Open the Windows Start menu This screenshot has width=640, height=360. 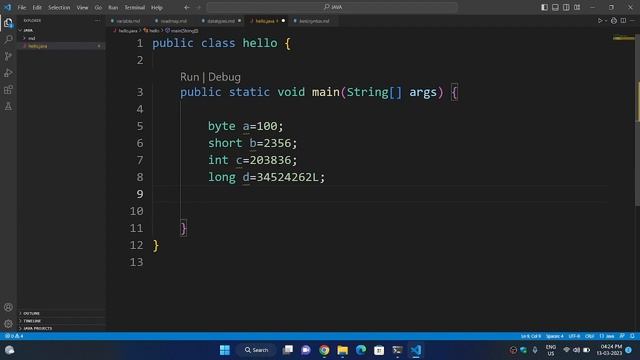224,350
